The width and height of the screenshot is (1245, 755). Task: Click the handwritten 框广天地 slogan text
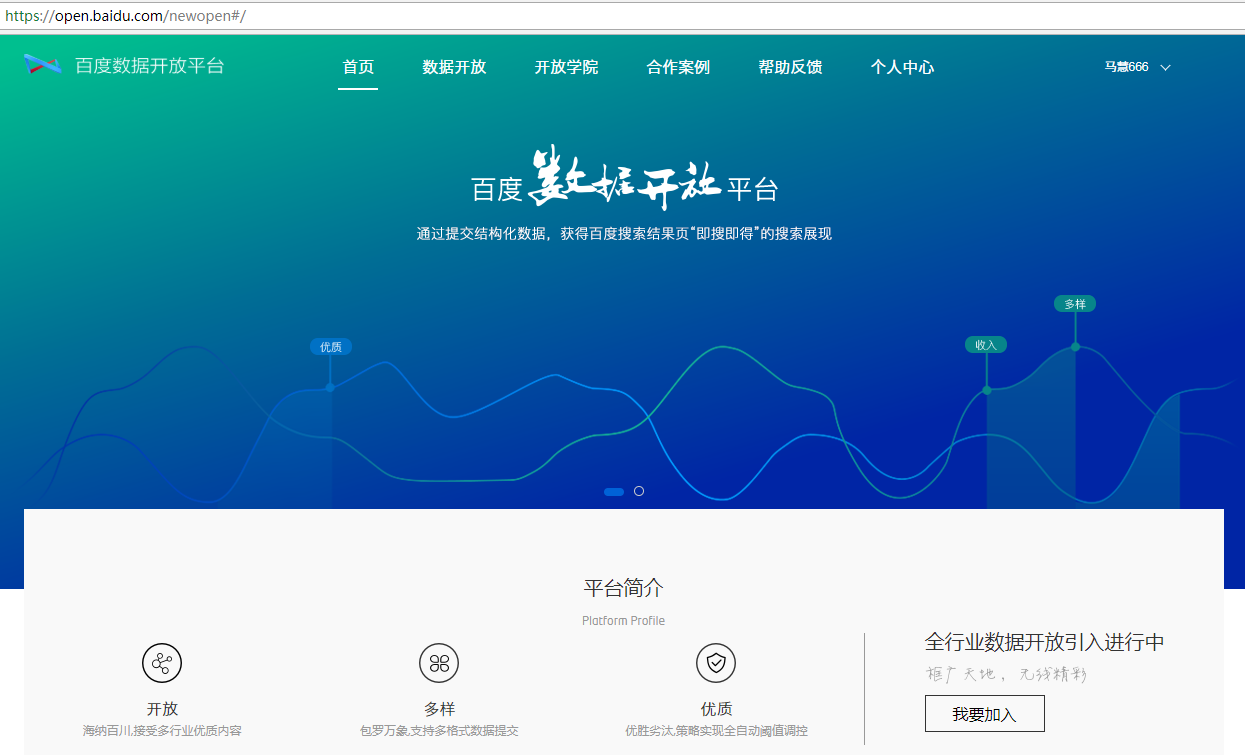click(1006, 675)
